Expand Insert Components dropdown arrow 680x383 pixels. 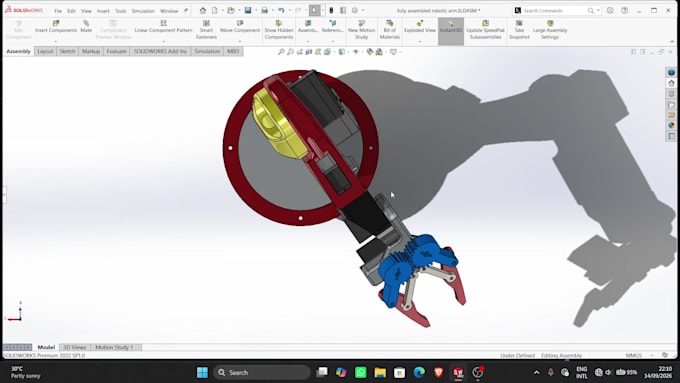click(56, 42)
